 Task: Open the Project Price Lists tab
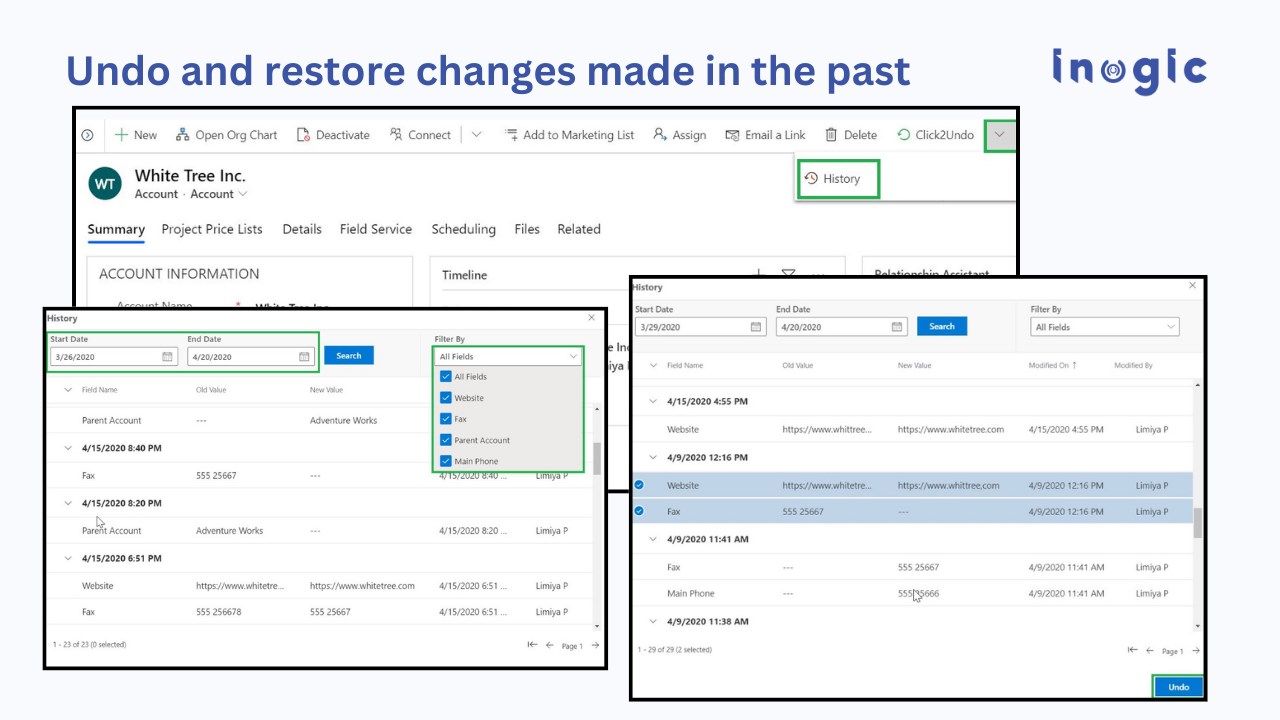coord(212,229)
